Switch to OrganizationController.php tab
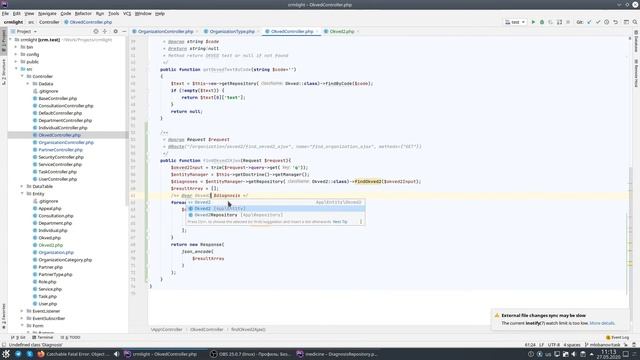640x360 pixels. tap(165, 31)
